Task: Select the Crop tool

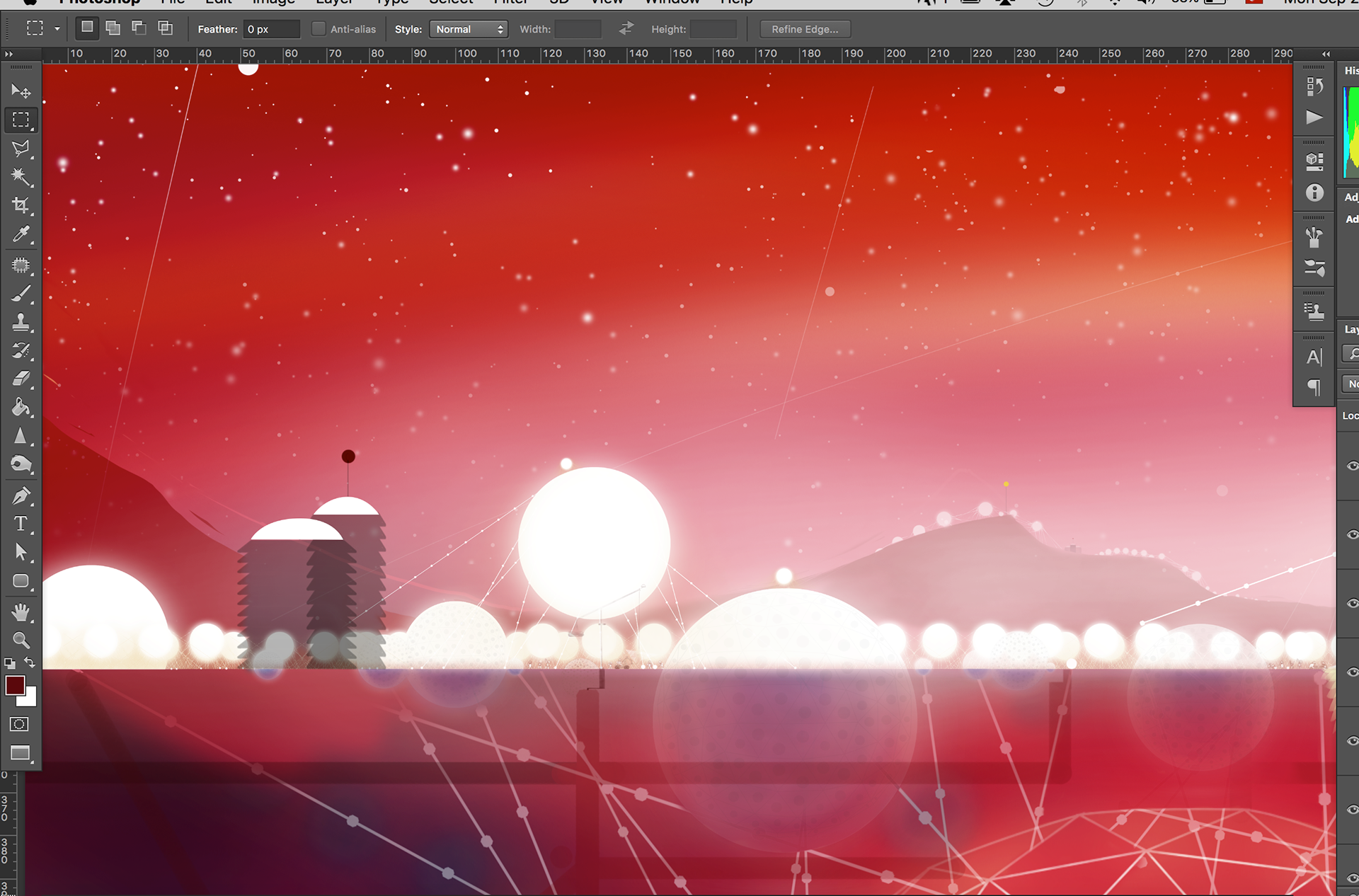Action: (21, 205)
